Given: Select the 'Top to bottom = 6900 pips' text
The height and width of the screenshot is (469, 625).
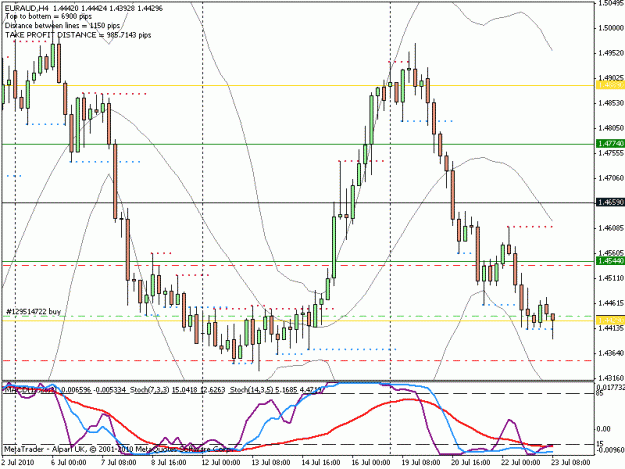Looking at the screenshot, I should click(x=48, y=17).
